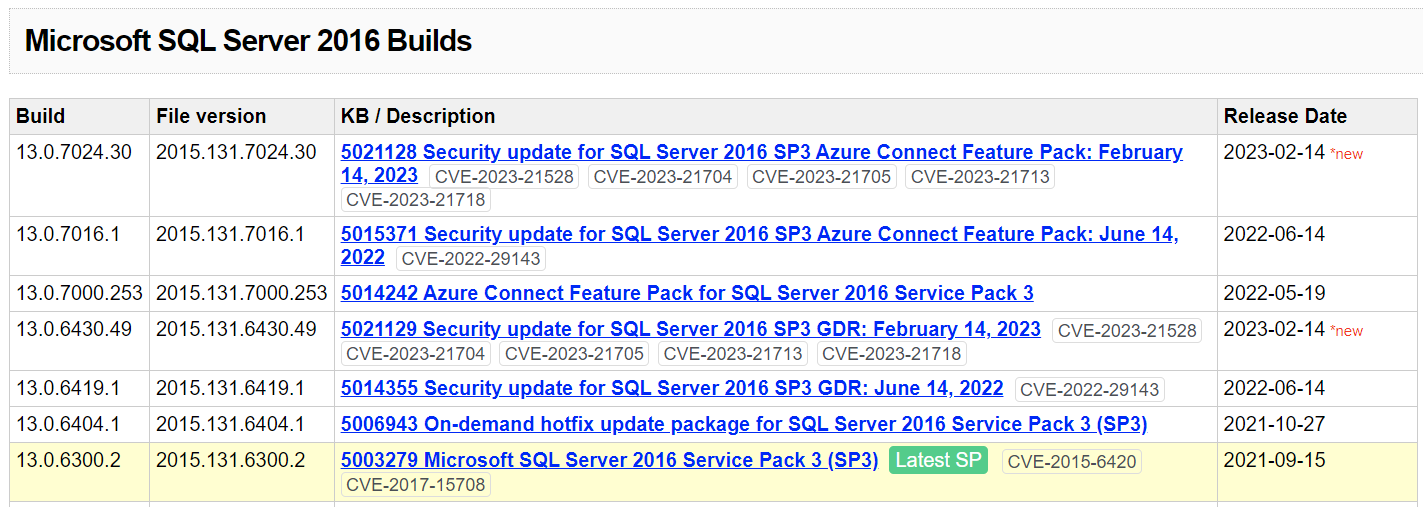Open KB 5014355 SP3 GDR June 2022 link
Image resolution: width=1423 pixels, height=507 pixels.
tap(671, 389)
